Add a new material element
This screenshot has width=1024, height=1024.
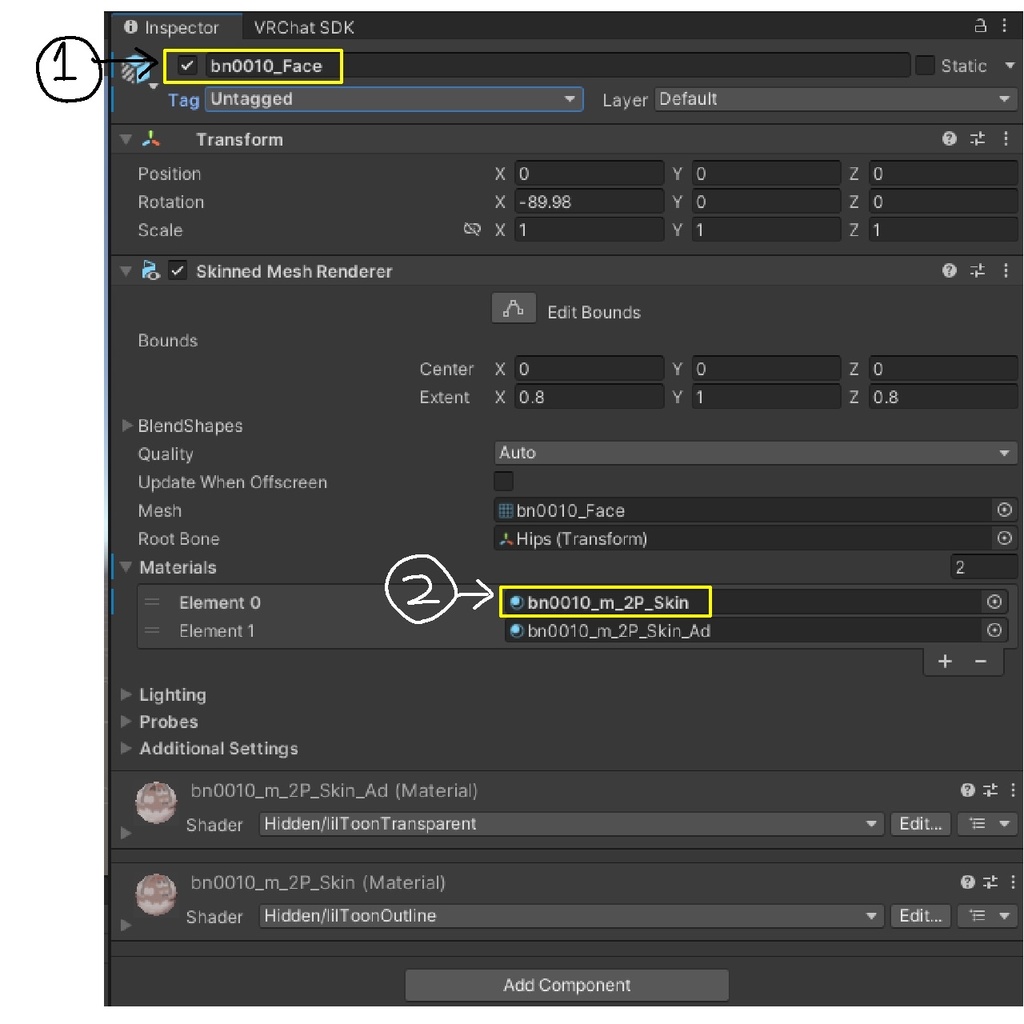(945, 662)
